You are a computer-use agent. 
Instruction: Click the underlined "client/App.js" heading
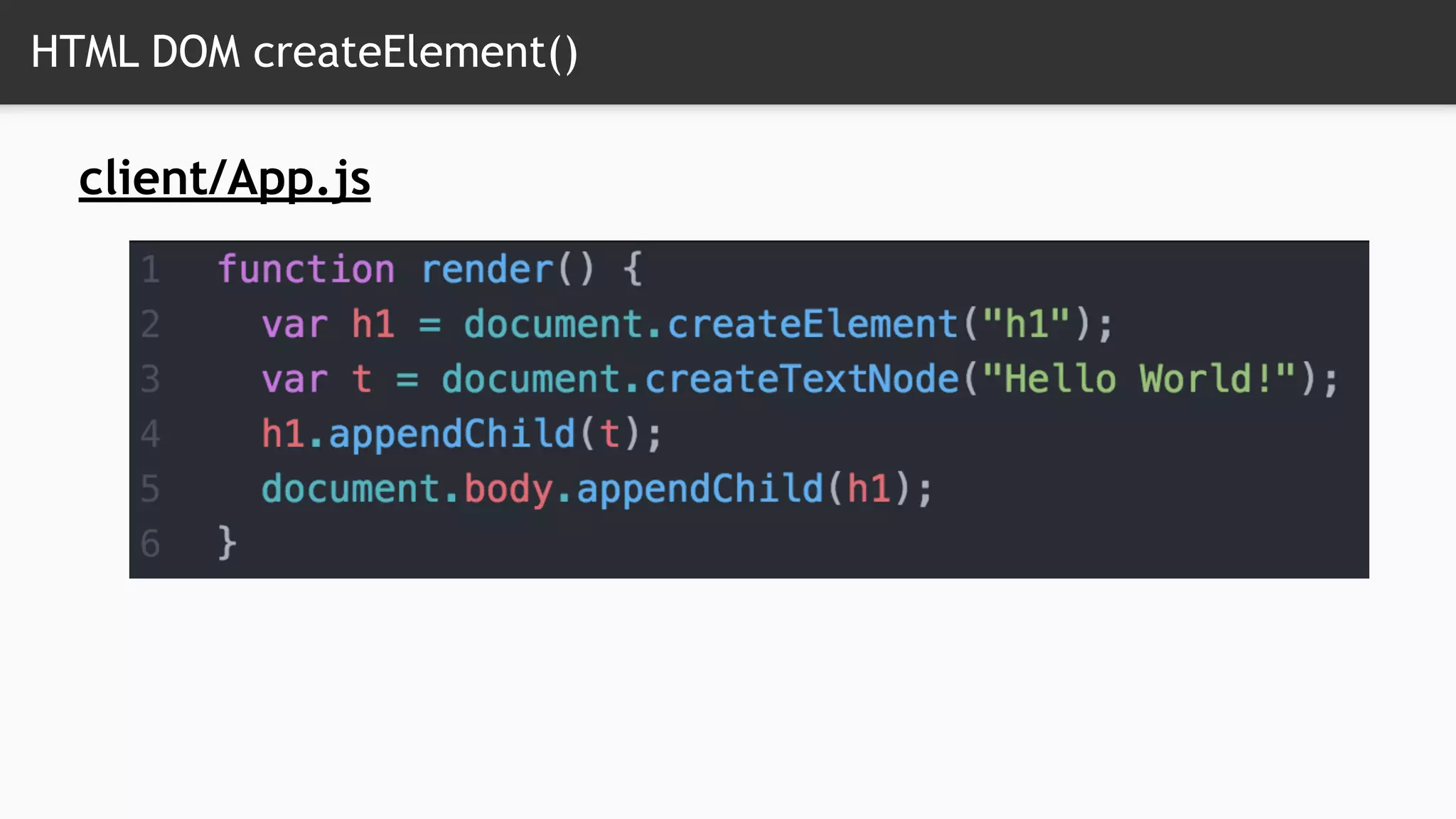[x=225, y=178]
